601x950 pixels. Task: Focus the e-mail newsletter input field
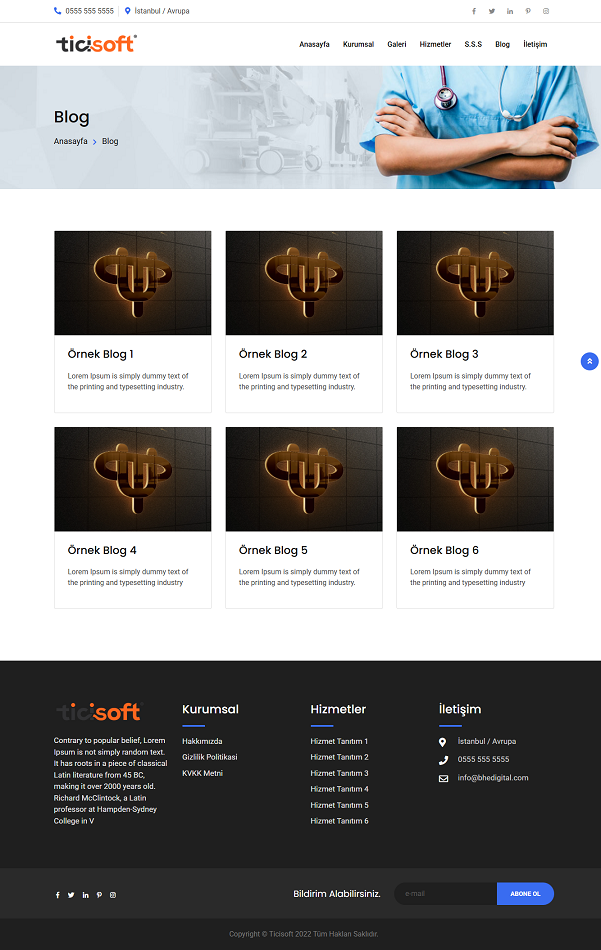click(445, 894)
